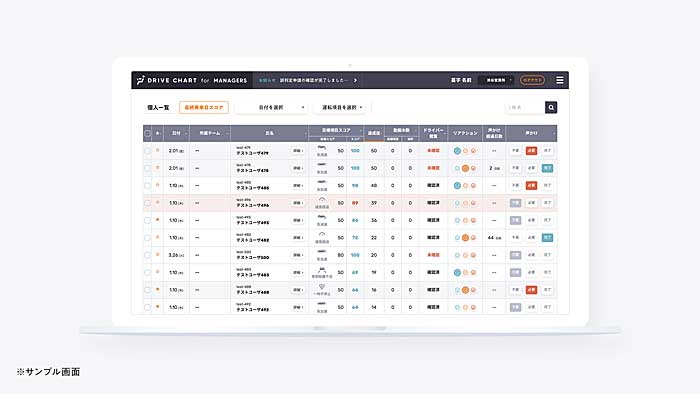The image size is (700, 394).
Task: Check the checkbox for the 2-day elapsed row
Action: coord(147,168)
